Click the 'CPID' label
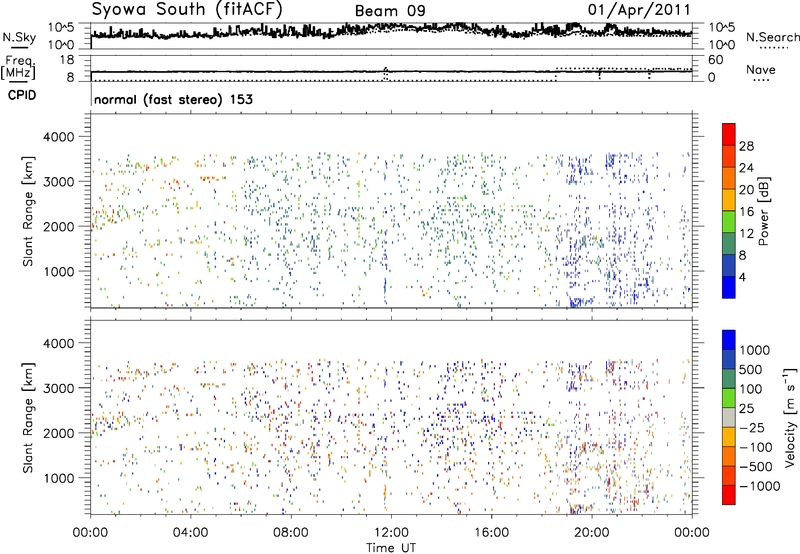 pyautogui.click(x=22, y=95)
